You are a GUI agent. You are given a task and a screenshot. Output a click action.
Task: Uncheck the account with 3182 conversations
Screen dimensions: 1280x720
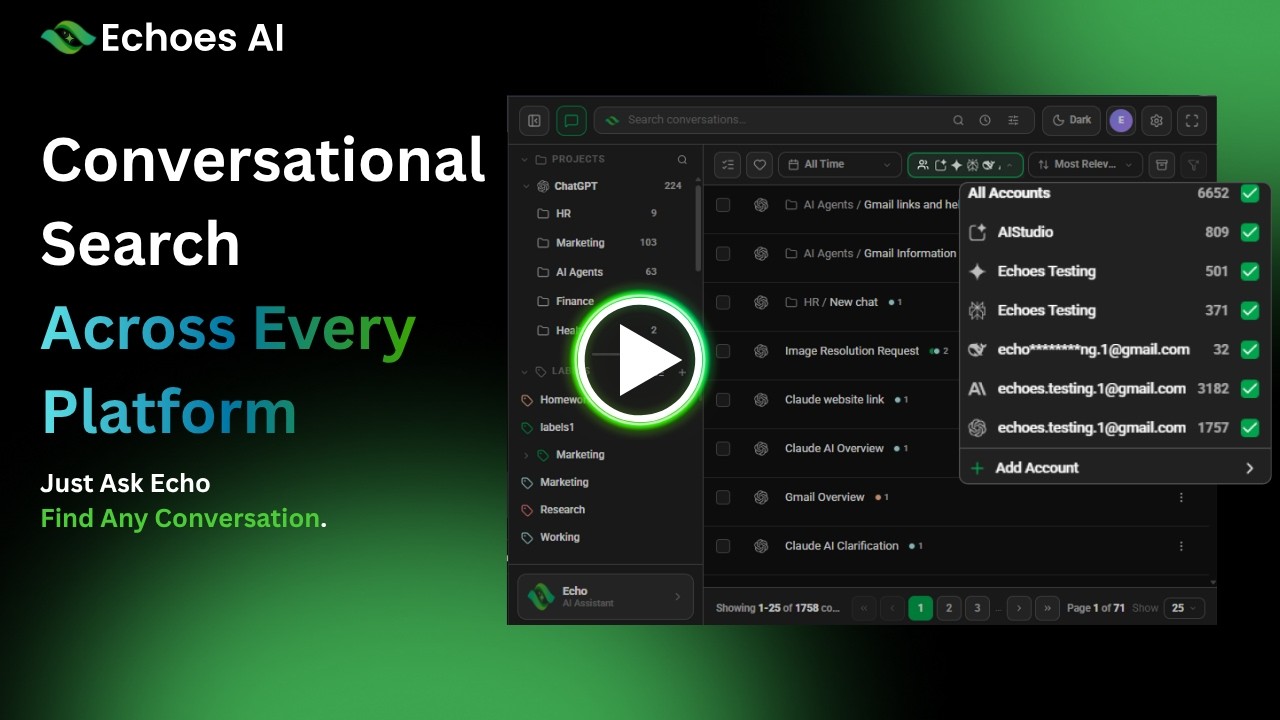[1249, 389]
